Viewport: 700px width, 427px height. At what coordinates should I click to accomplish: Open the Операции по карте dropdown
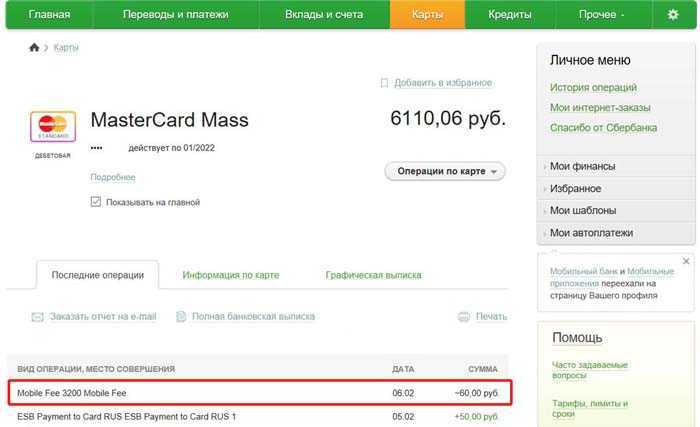pyautogui.click(x=445, y=171)
